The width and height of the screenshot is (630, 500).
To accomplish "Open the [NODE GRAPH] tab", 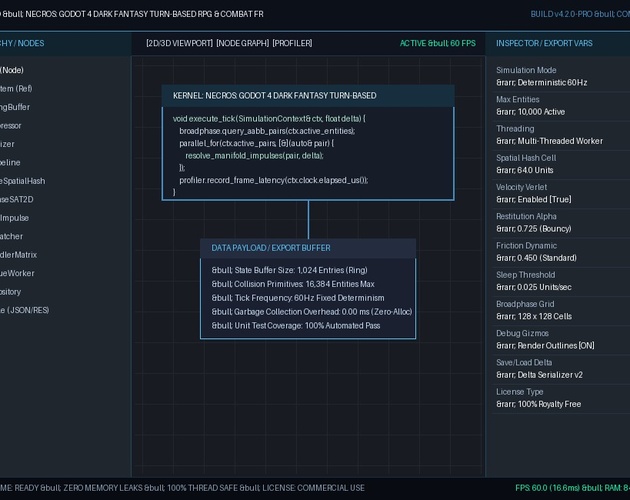I will (243, 43).
